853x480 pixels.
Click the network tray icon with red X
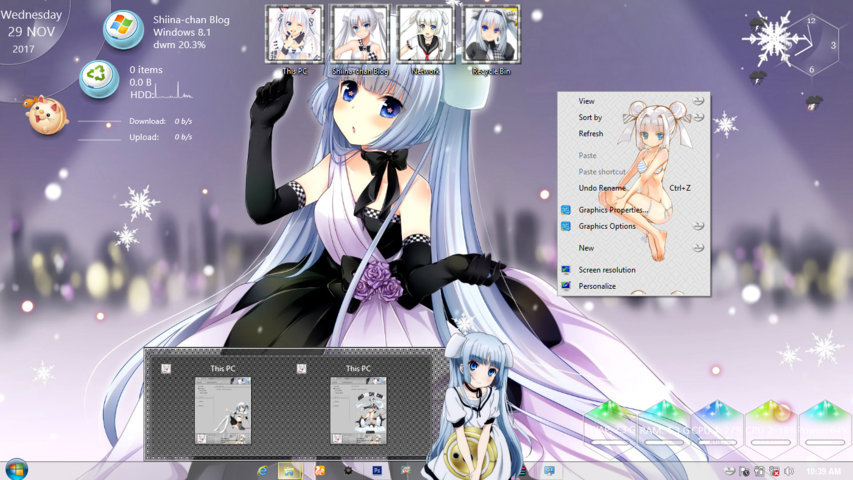tap(774, 471)
